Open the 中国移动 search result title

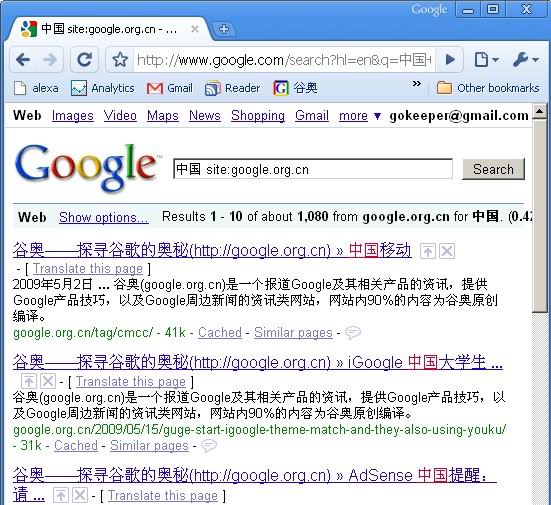[x=212, y=250]
